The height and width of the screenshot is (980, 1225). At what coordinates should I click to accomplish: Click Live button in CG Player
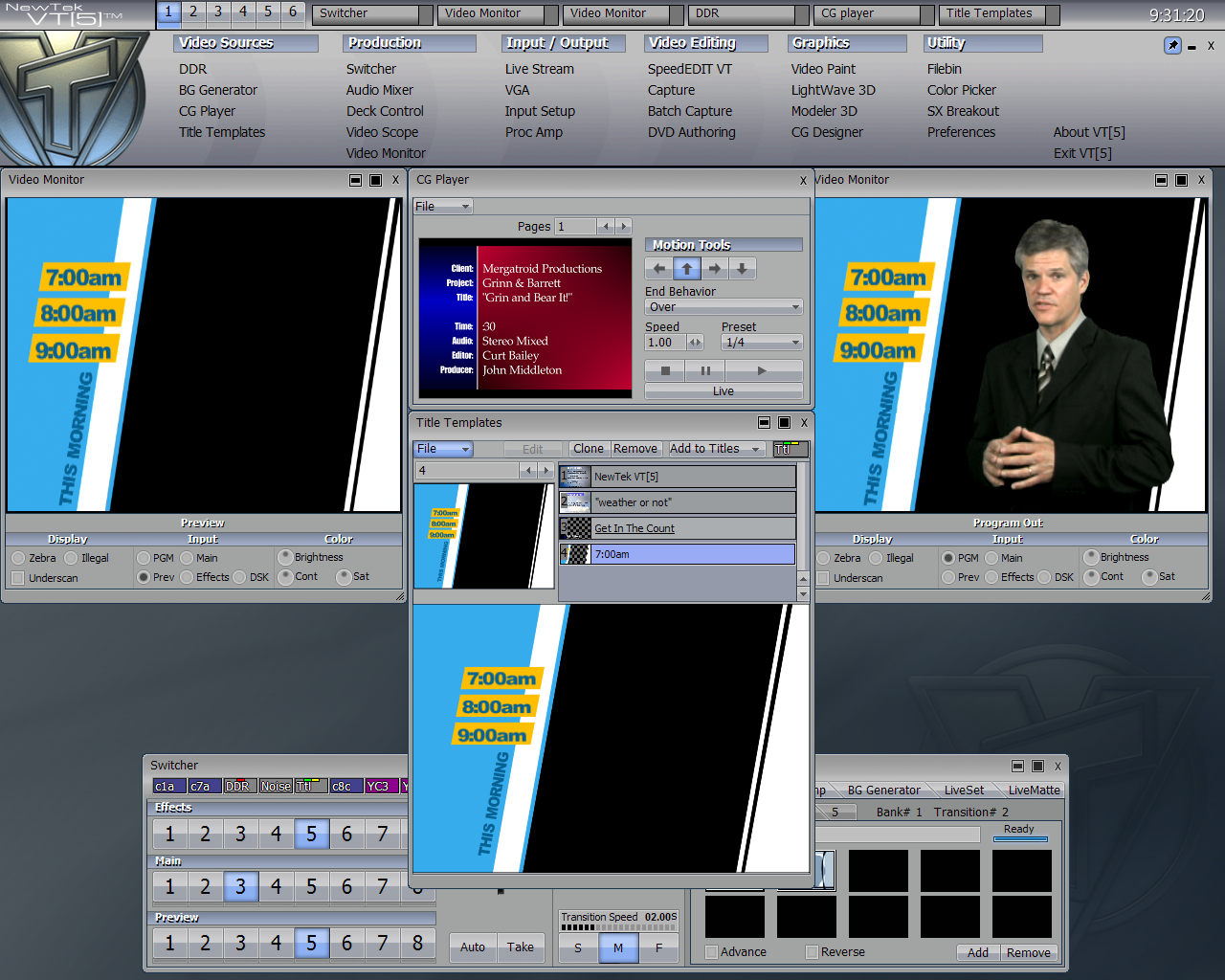[724, 391]
